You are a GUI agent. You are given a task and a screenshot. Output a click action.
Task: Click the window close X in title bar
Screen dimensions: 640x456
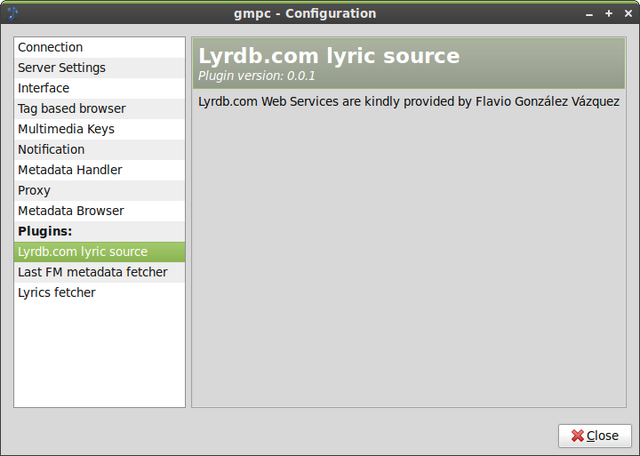(629, 13)
